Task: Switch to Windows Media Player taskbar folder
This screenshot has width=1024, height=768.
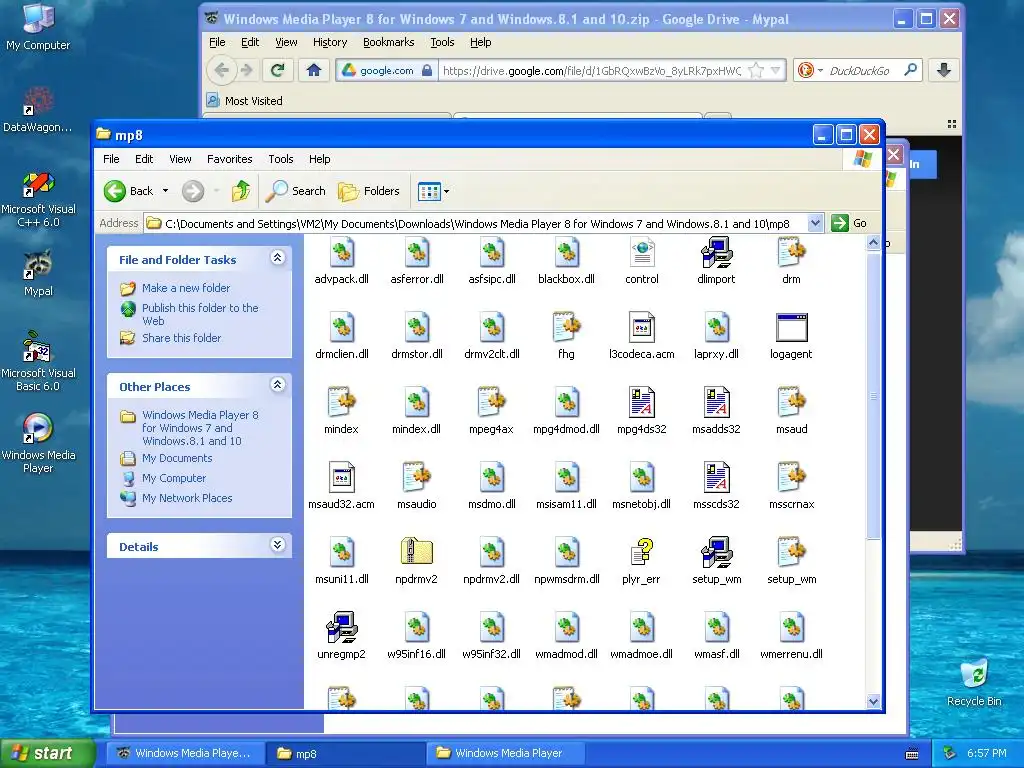Action: coord(507,753)
